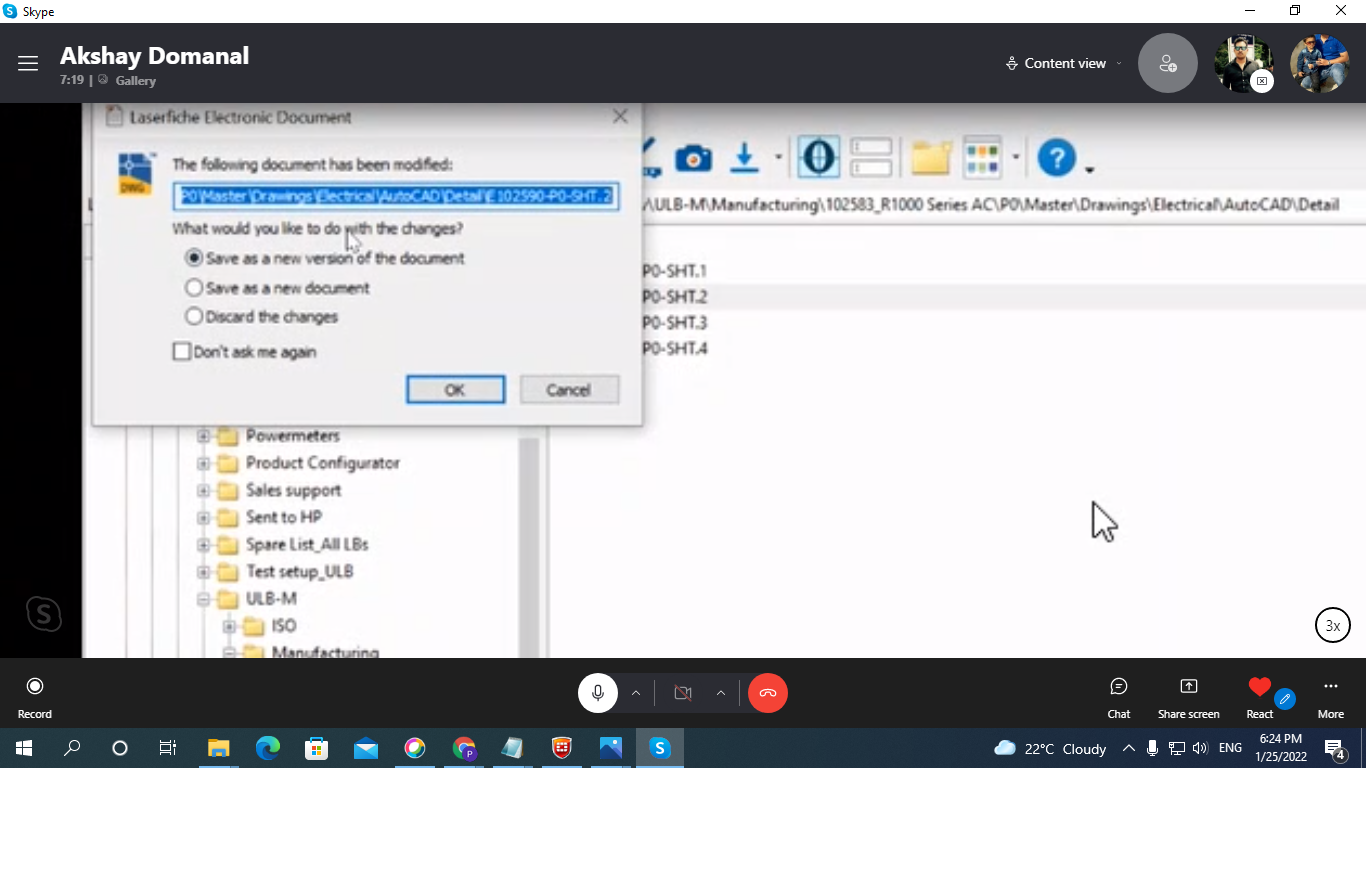The width and height of the screenshot is (1366, 888).
Task: Start recording with the Record button
Action: 35,697
